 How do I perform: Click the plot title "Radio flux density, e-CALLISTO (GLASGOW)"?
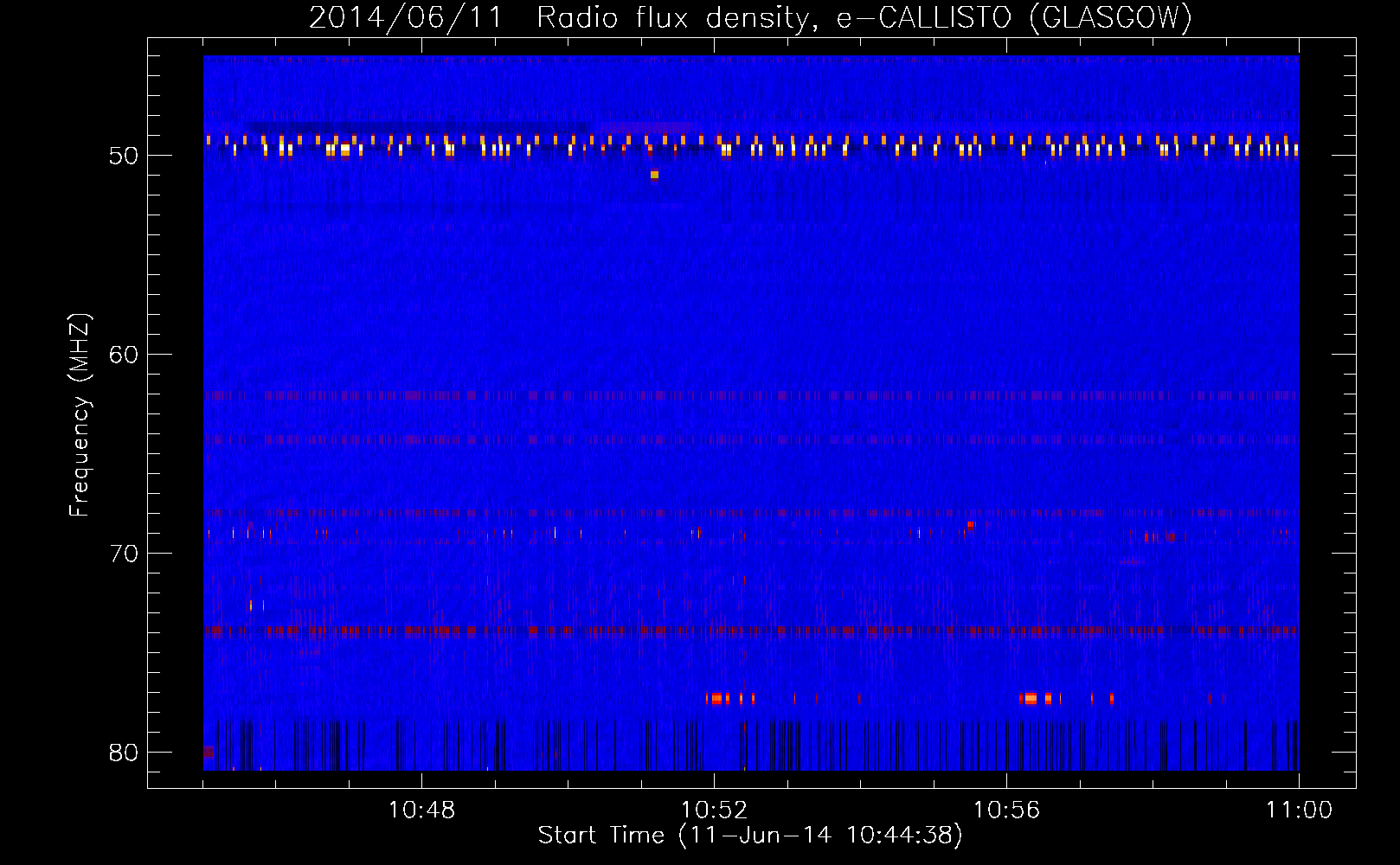click(864, 17)
